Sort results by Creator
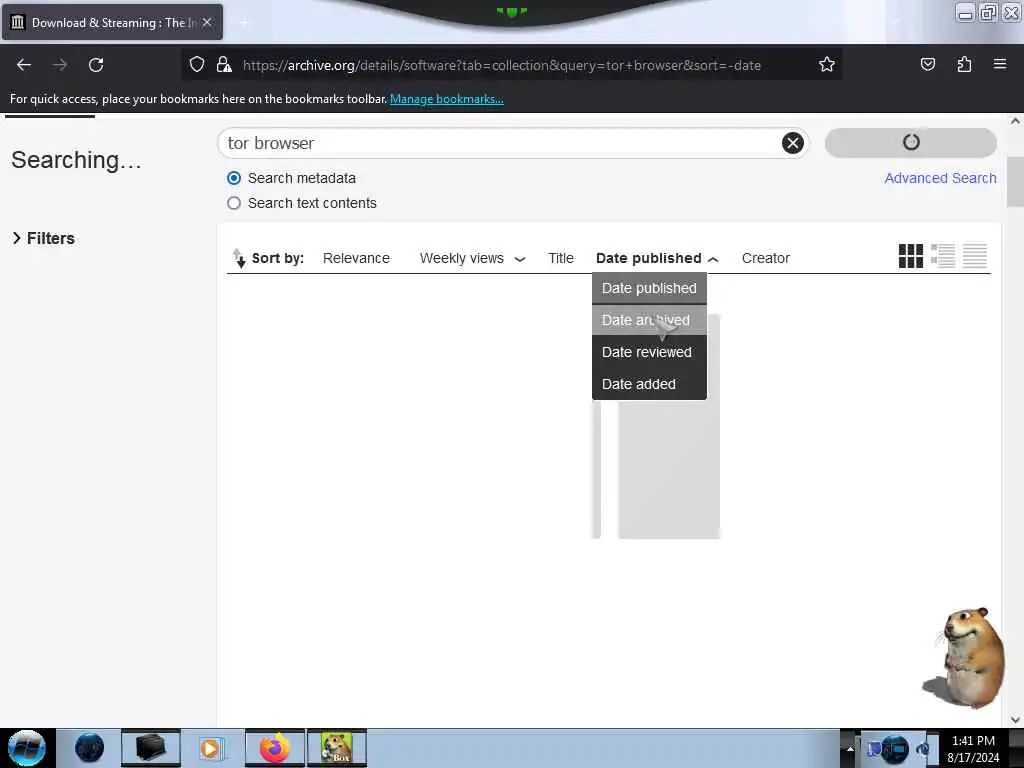 pyautogui.click(x=765, y=258)
